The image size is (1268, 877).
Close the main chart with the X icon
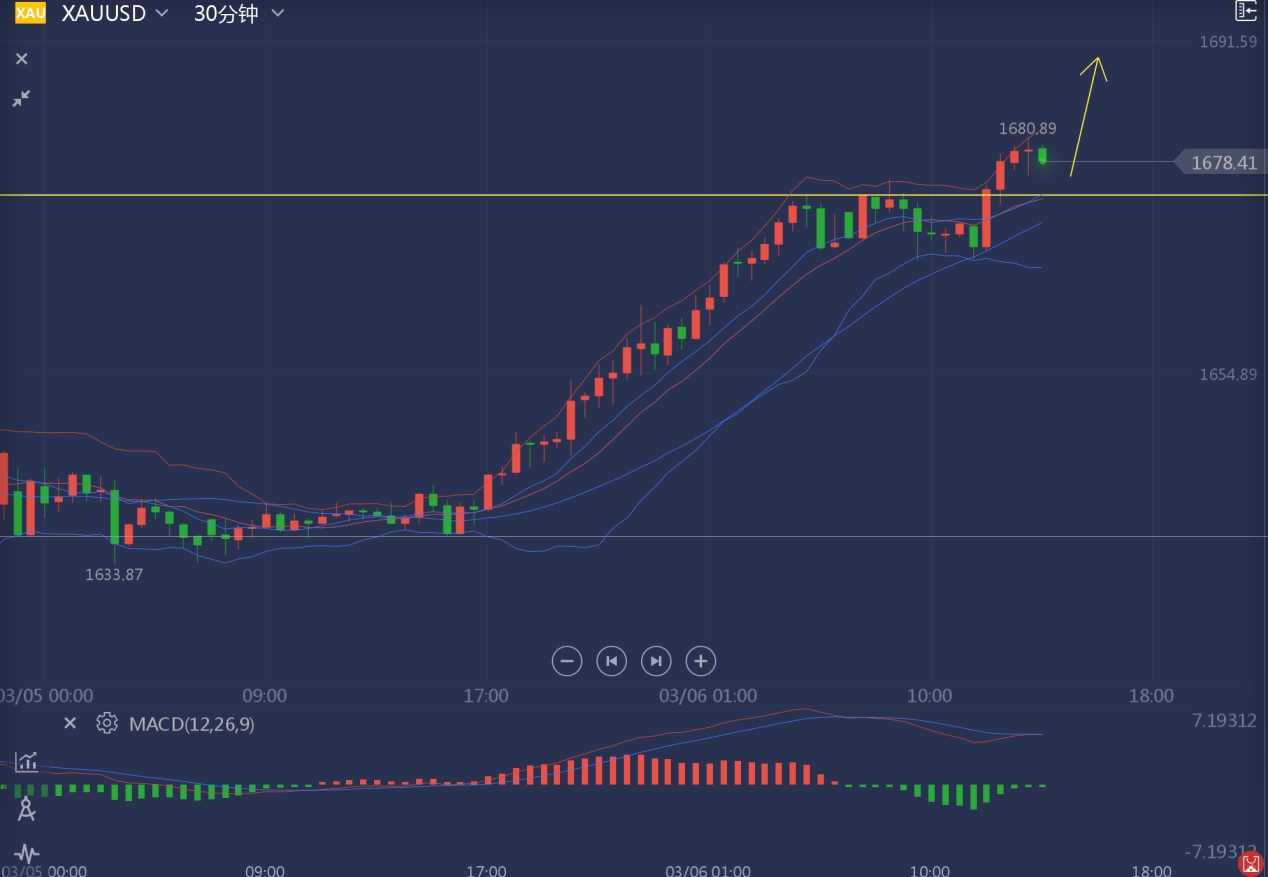(x=22, y=59)
